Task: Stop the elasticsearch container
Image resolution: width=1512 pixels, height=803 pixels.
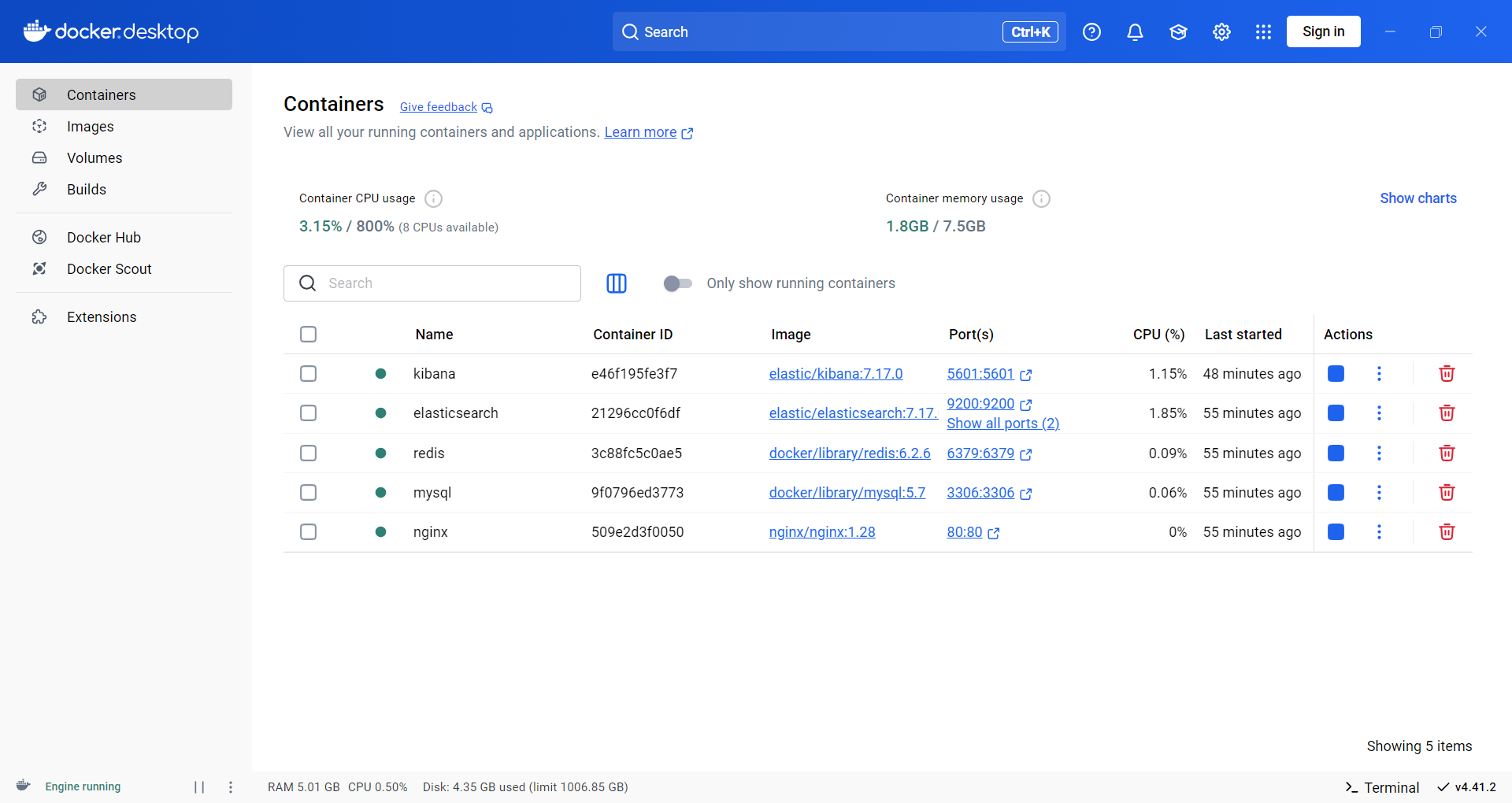Action: pos(1336,413)
